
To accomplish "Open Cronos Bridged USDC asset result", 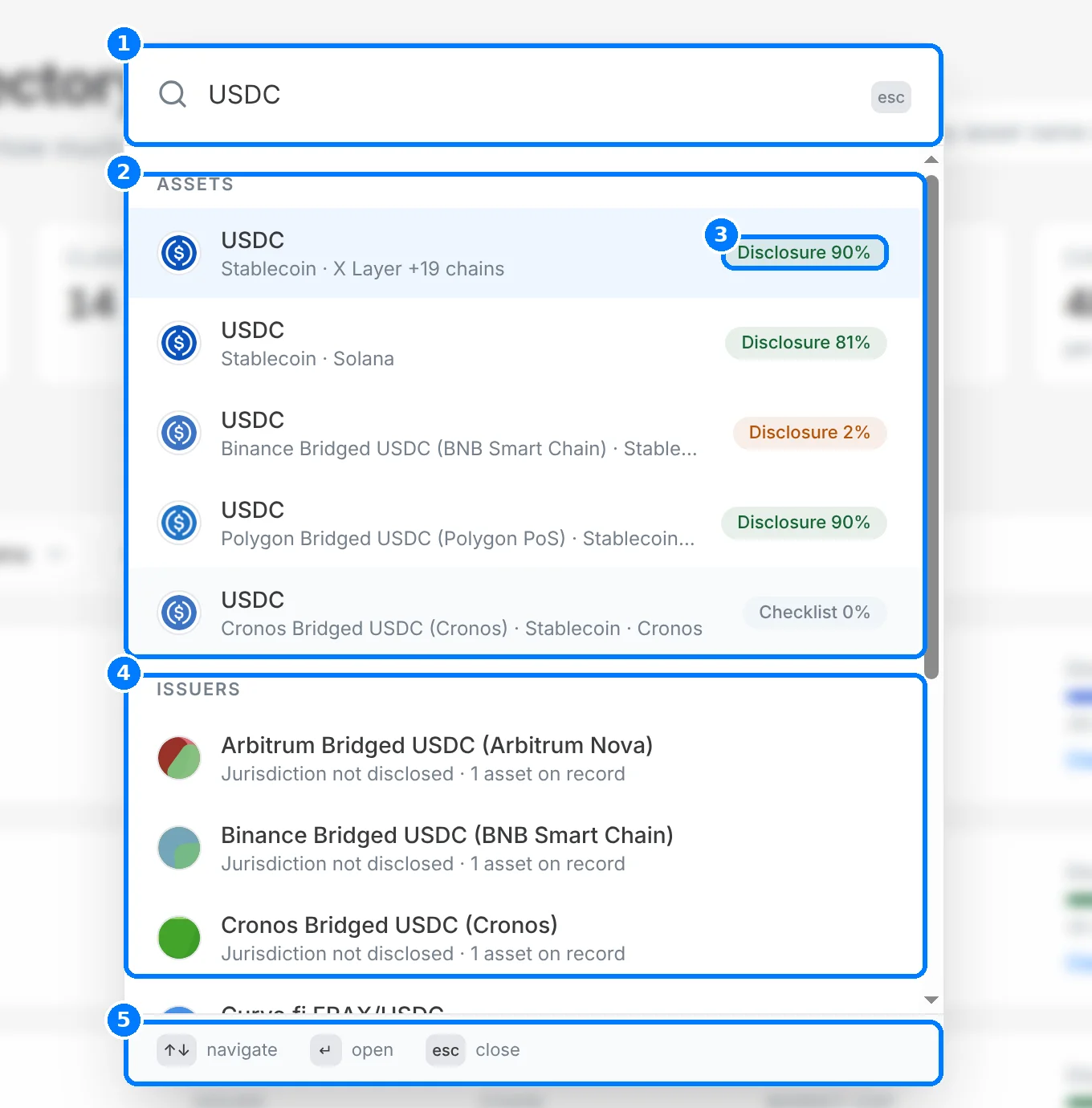I will tap(525, 613).
